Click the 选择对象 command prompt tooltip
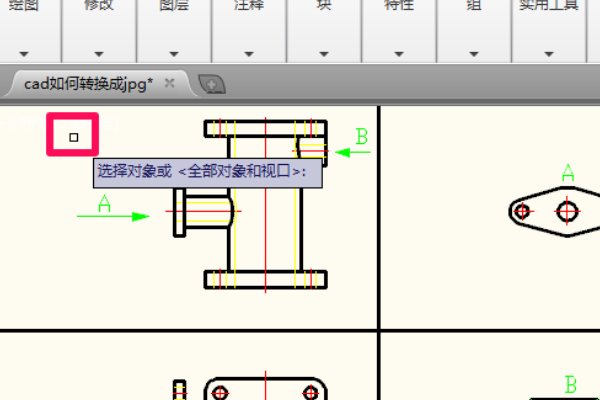Viewport: 600px width, 400px height. point(208,172)
